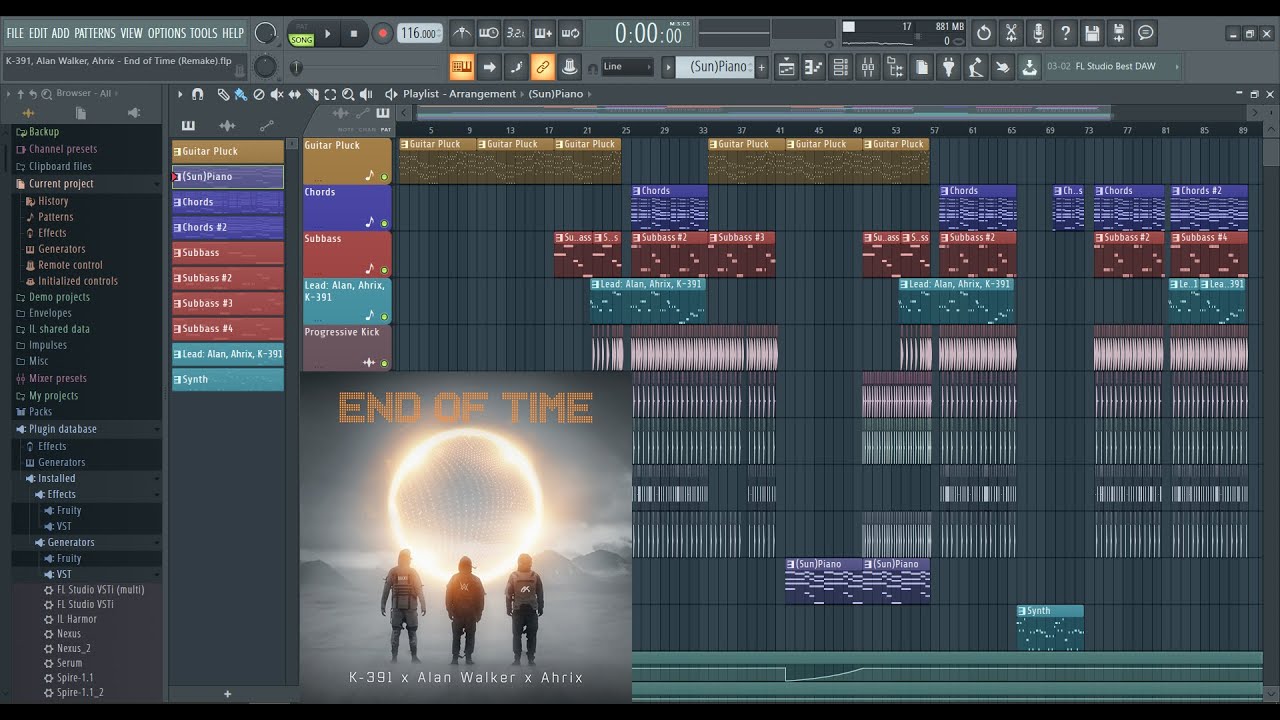Select the playlist Zoom magnifier tool
1280x720 pixels.
click(347, 94)
